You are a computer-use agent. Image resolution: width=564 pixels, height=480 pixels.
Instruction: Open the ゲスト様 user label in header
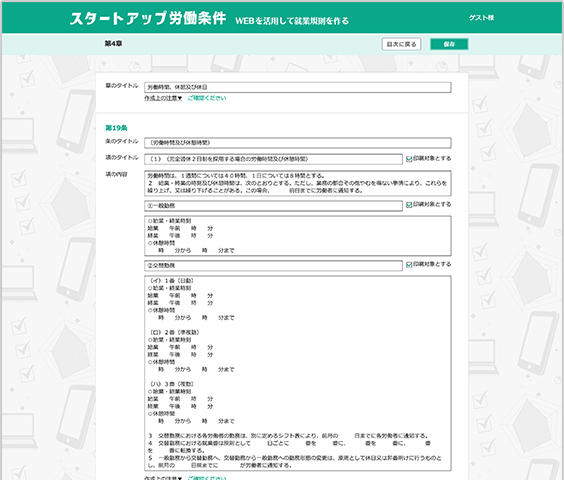[x=481, y=18]
